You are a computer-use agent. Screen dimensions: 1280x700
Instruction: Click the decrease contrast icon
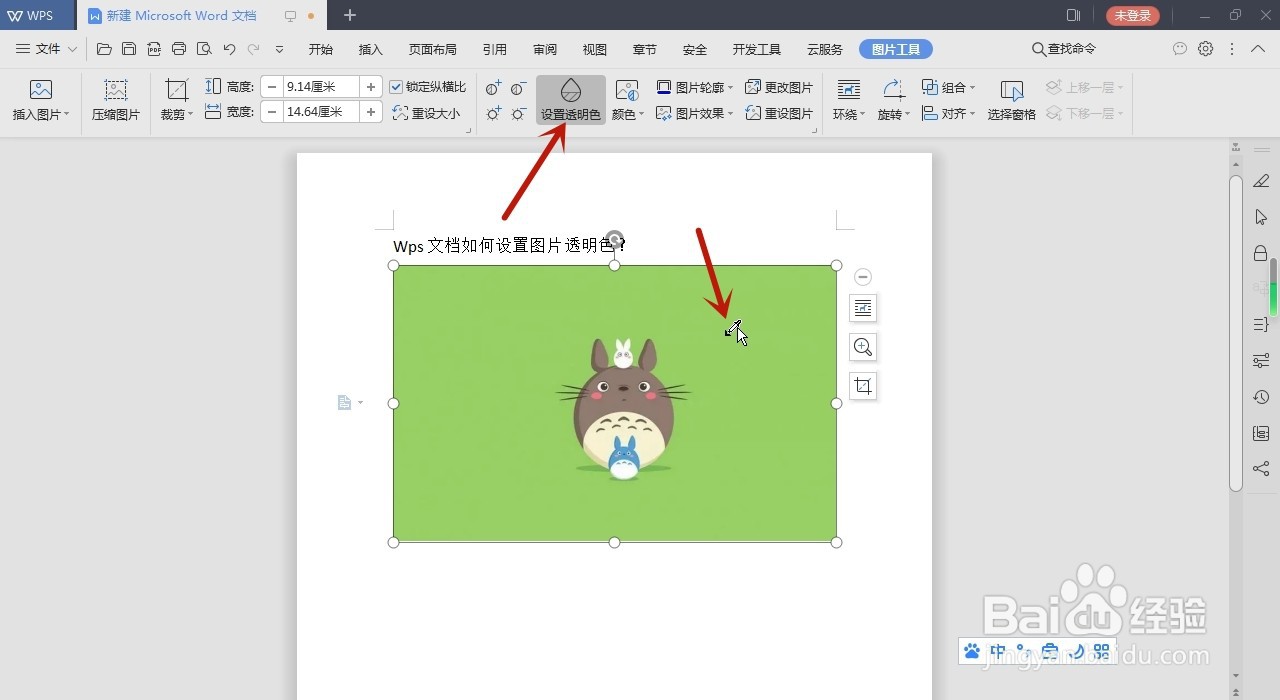pyautogui.click(x=519, y=88)
